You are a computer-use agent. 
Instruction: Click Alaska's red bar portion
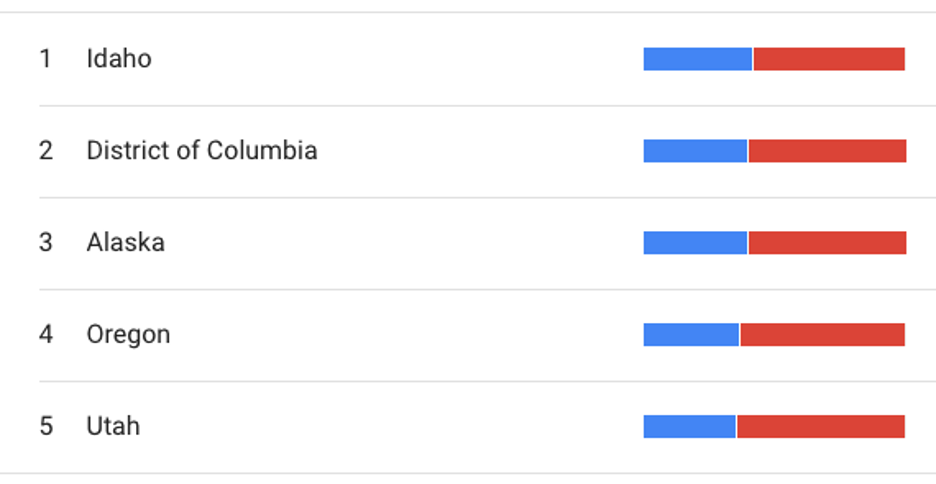click(827, 243)
